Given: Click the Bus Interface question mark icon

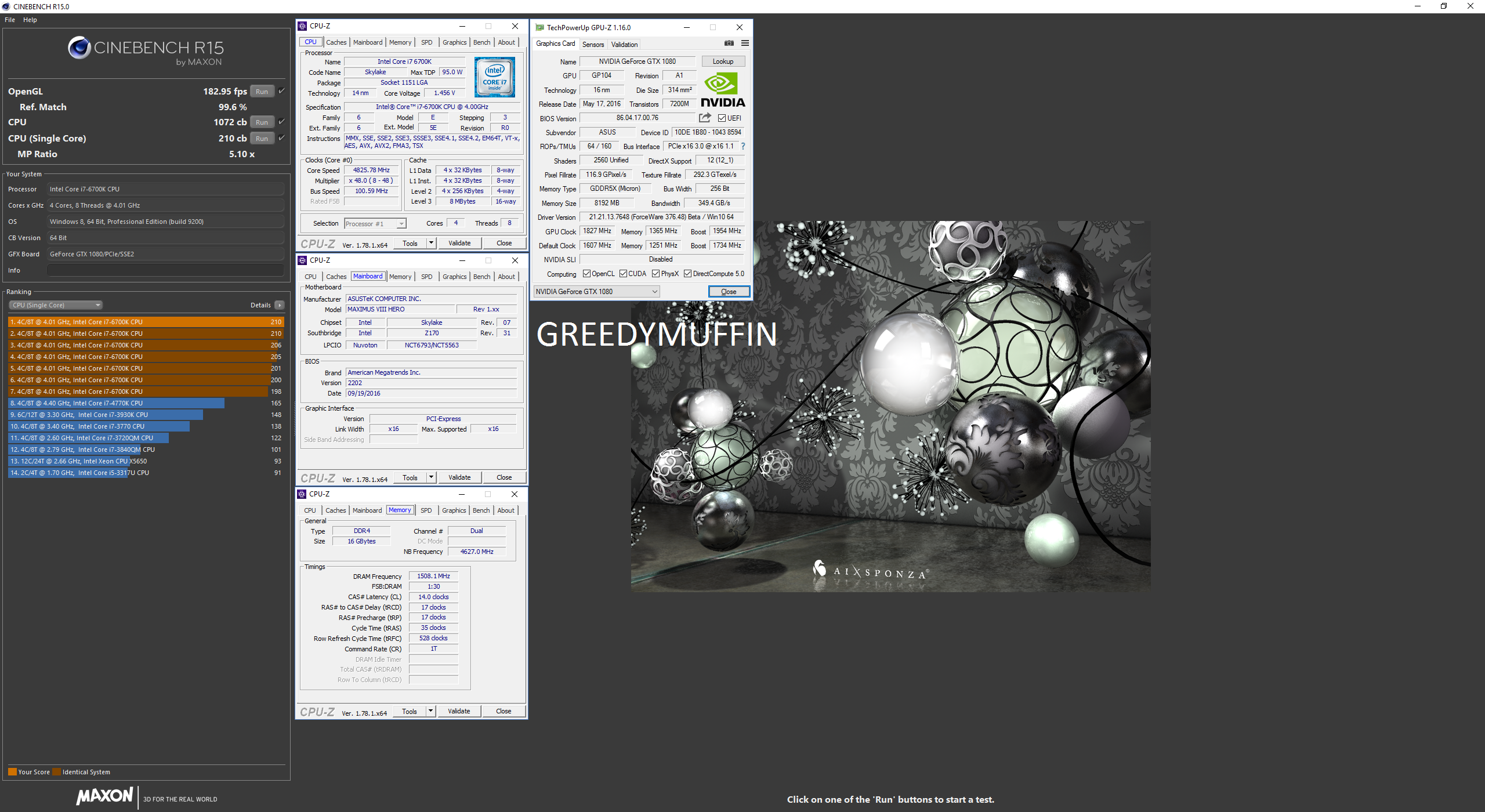Looking at the screenshot, I should click(743, 146).
